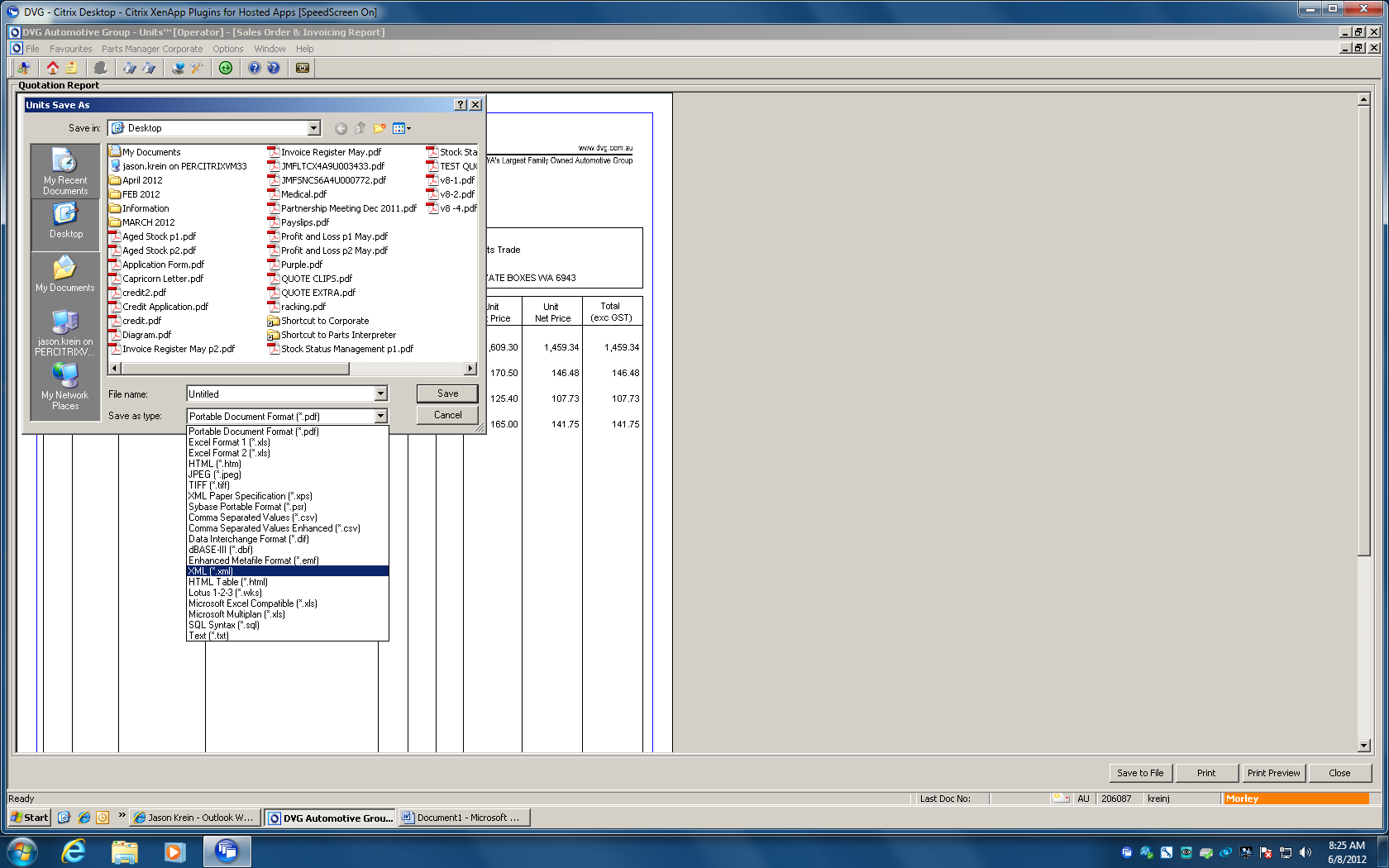1389x868 pixels.
Task: Click the hammer and wrench tools icon
Action: click(x=197, y=68)
